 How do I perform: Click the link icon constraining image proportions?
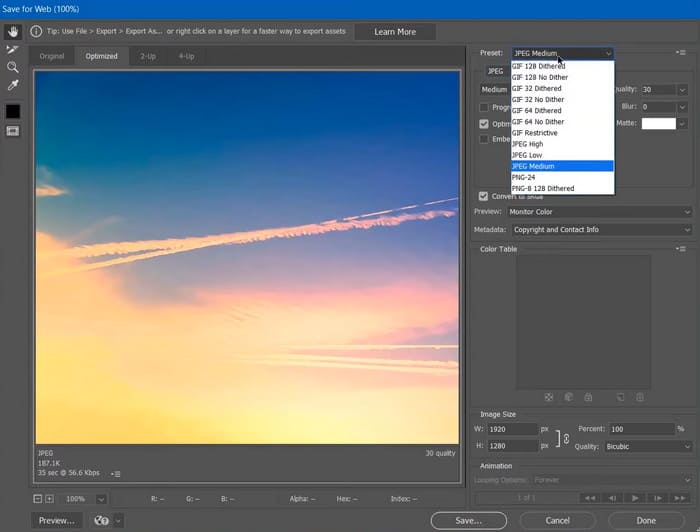point(567,437)
